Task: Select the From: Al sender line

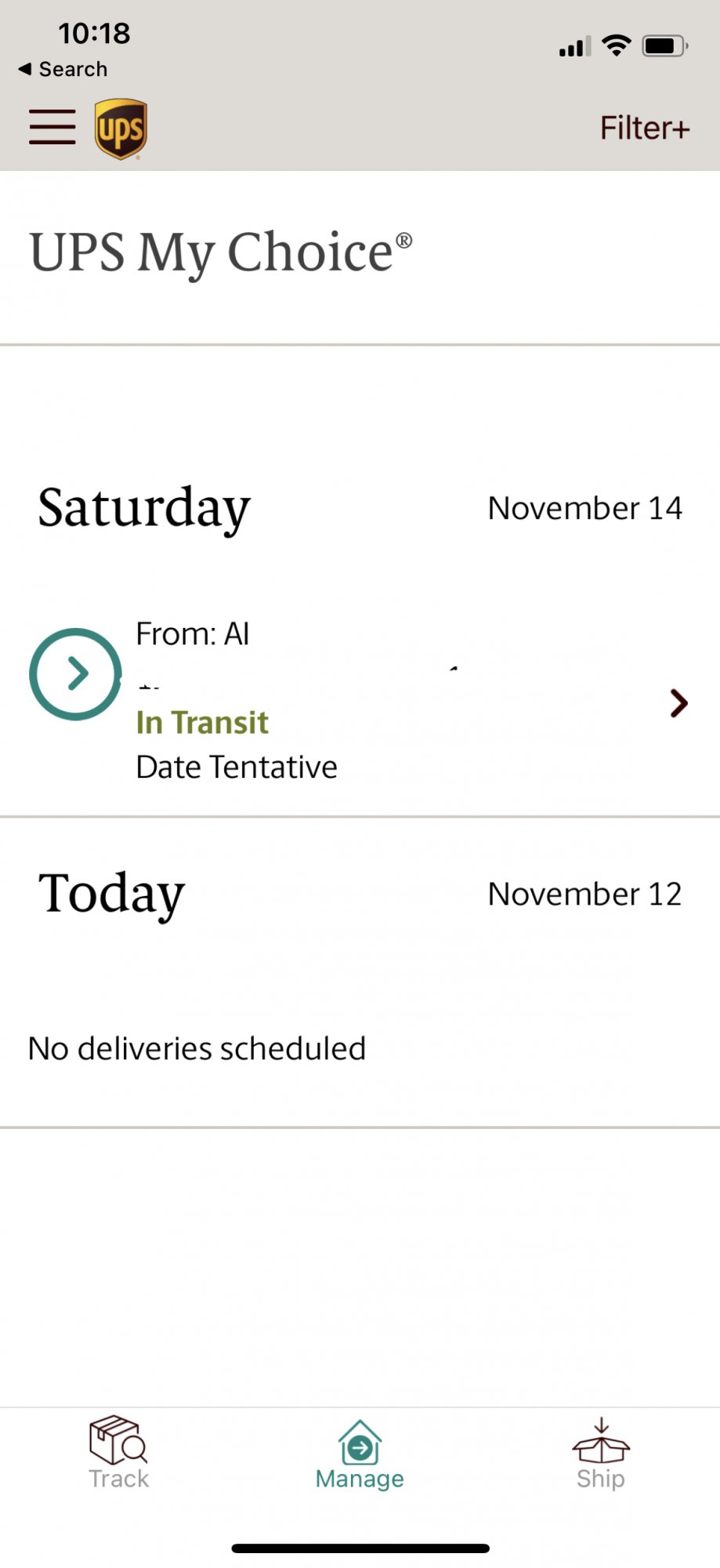Action: tap(193, 633)
